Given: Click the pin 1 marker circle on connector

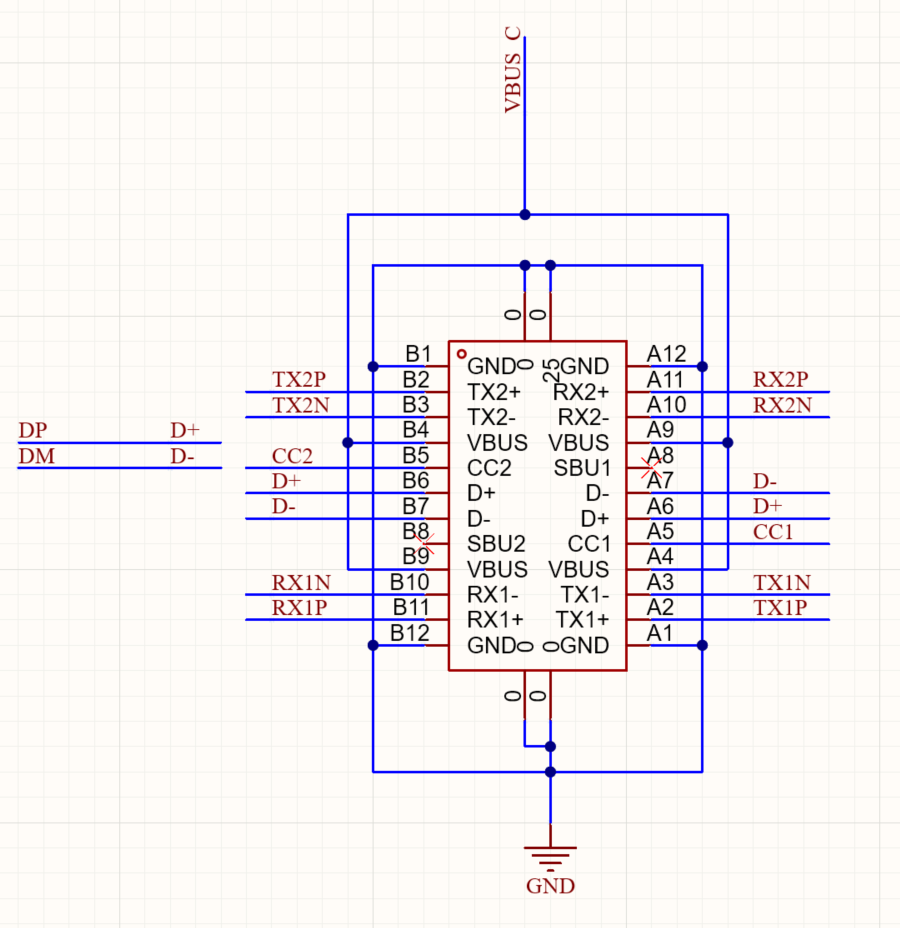Looking at the screenshot, I should click(x=462, y=354).
